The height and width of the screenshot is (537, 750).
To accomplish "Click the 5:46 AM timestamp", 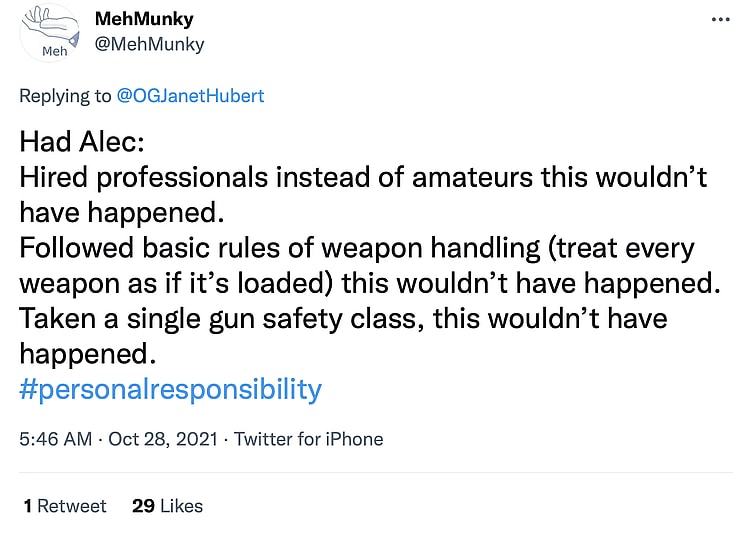I will [x=56, y=439].
